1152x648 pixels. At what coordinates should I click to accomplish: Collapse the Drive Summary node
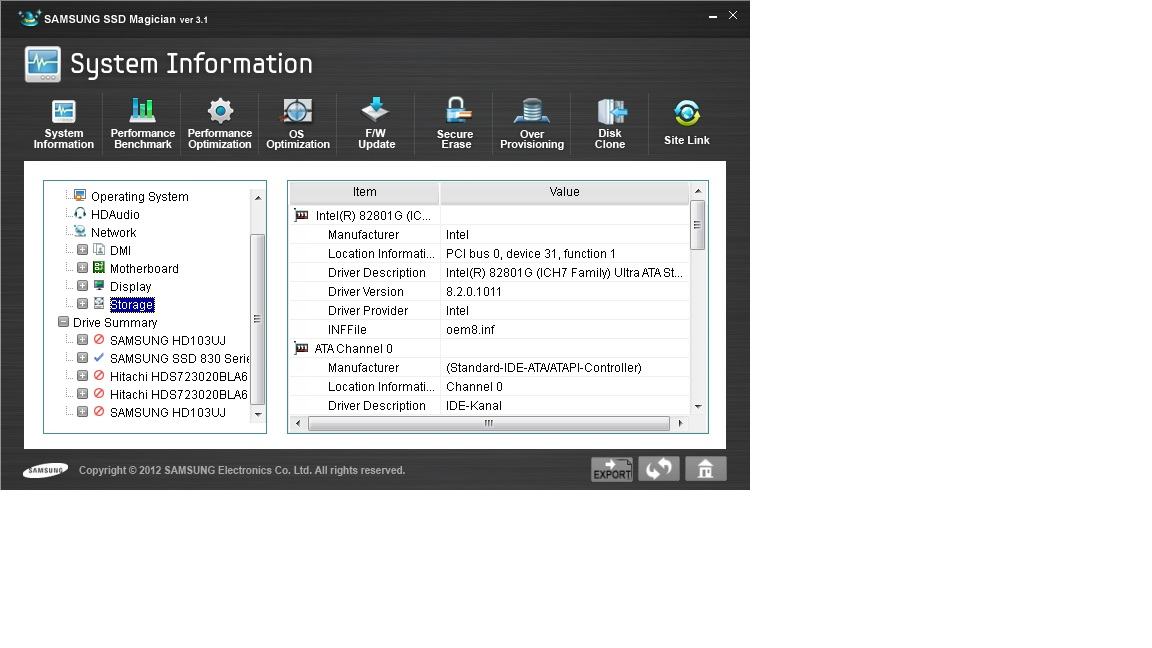[x=63, y=322]
